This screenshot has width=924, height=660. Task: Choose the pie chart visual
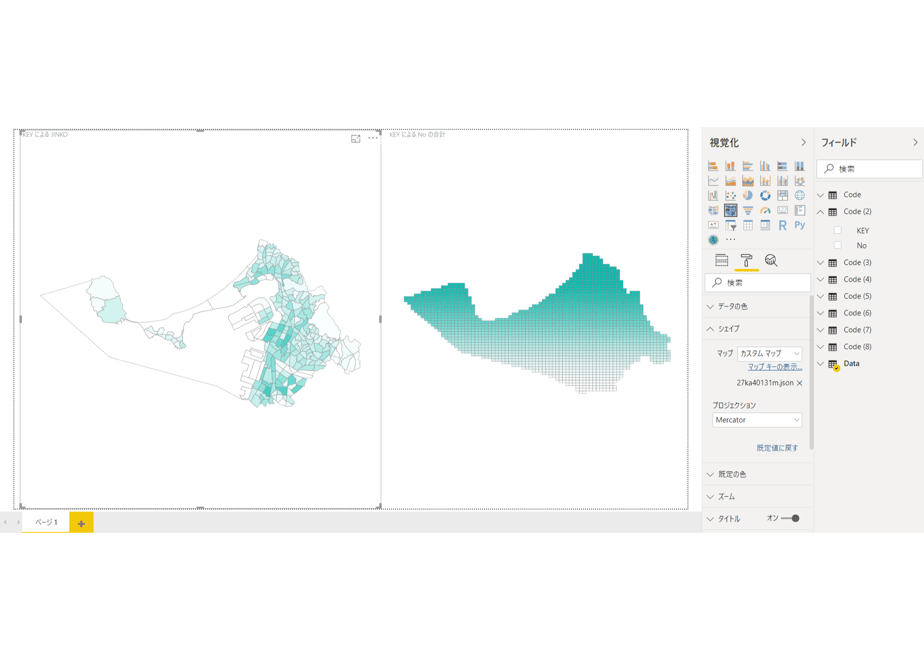748,195
